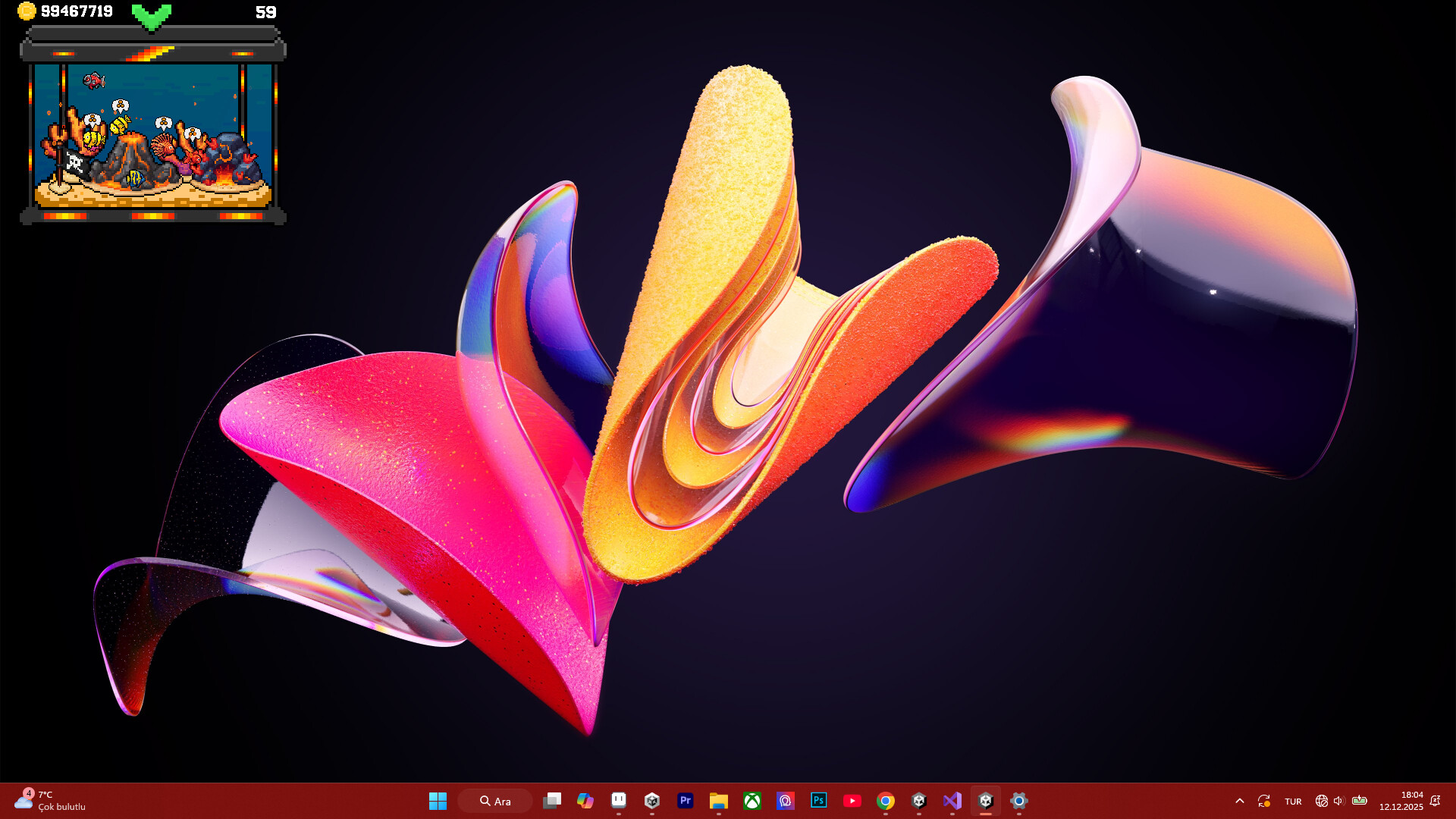Open the volume slider via the speaker icon
Image resolution: width=1456 pixels, height=819 pixels.
(x=1338, y=801)
